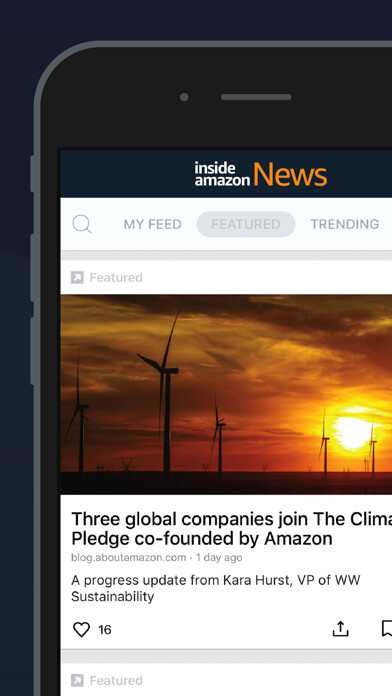
Task: Click the like count '16'
Action: (x=105, y=630)
